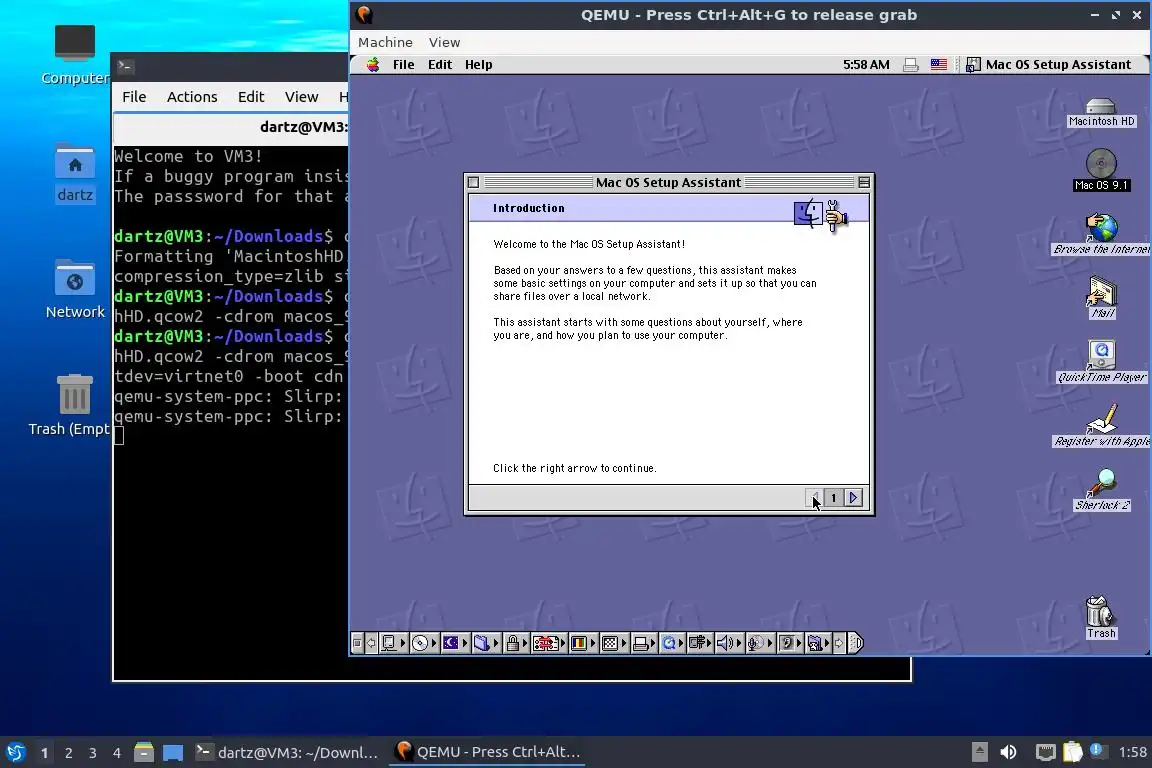The width and height of the screenshot is (1152, 768).
Task: Open the Actions menu in the terminal window
Action: (x=192, y=97)
